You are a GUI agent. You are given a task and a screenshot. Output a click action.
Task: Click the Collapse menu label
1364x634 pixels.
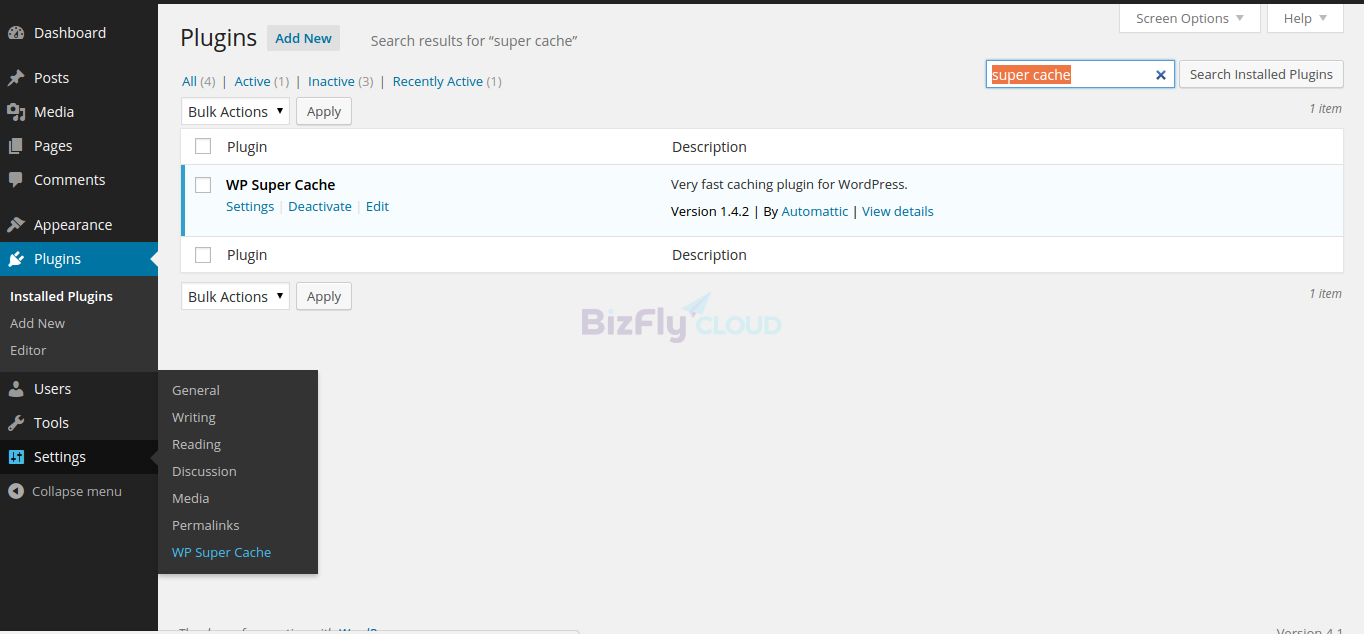pos(77,491)
